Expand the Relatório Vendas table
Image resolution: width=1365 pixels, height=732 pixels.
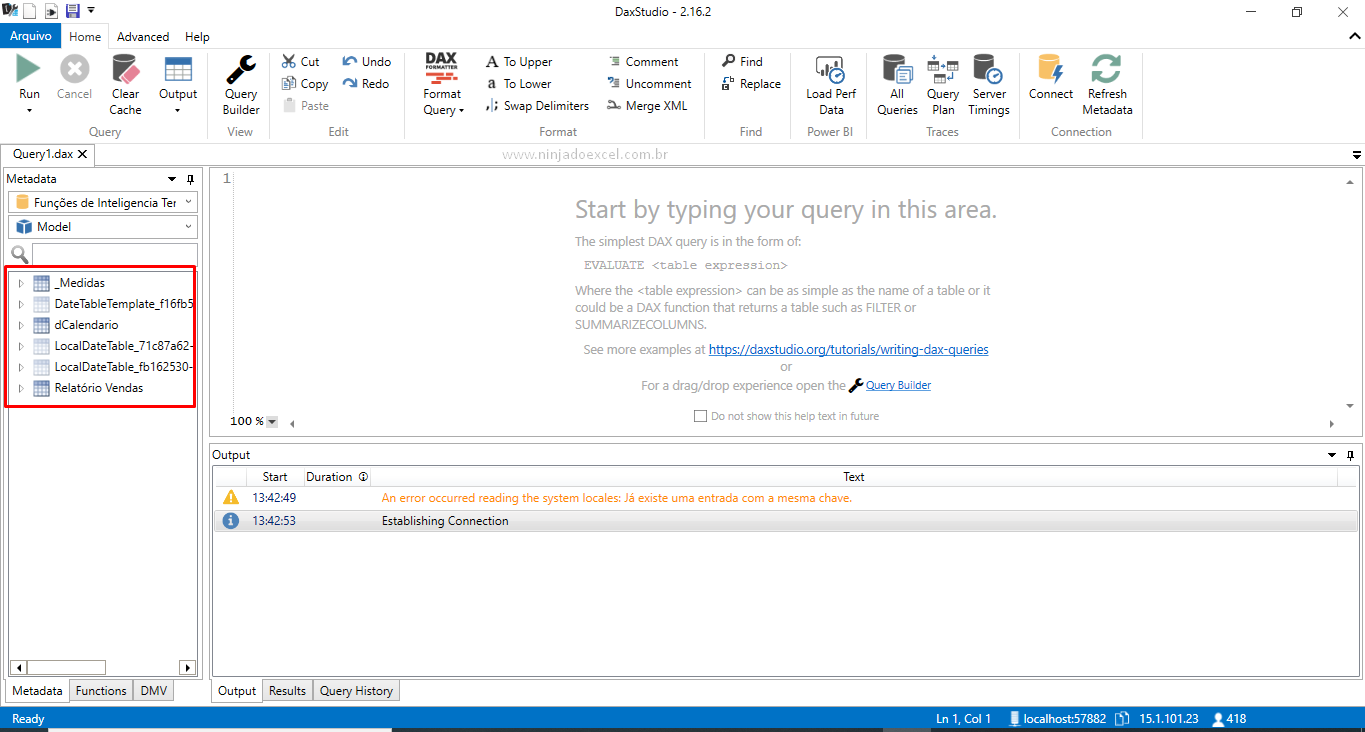point(20,388)
